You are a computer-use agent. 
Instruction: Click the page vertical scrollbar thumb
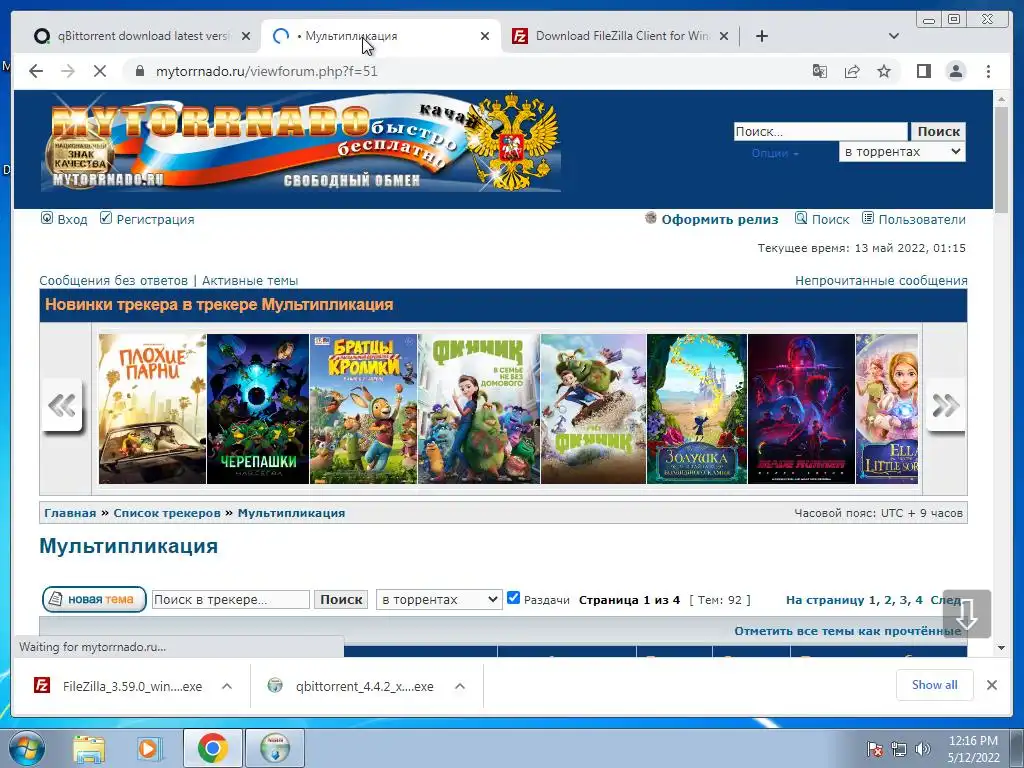click(1001, 159)
